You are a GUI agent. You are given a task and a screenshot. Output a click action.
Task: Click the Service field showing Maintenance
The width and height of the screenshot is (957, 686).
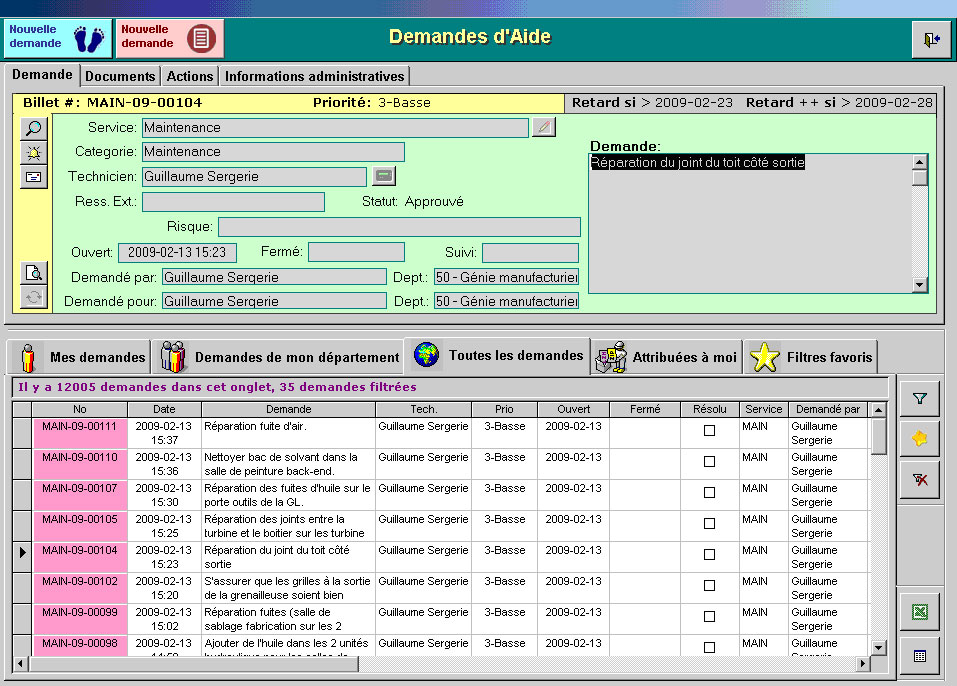click(x=335, y=128)
